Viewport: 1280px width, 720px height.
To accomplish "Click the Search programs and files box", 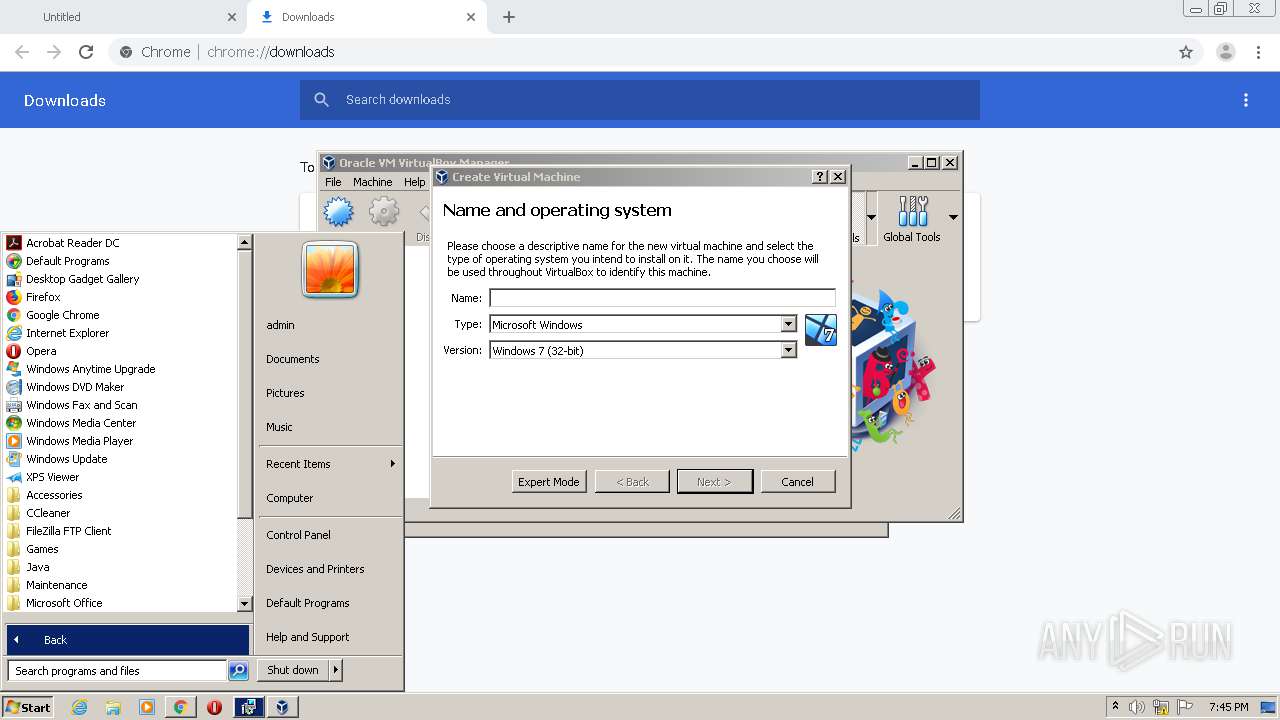I will (117, 671).
